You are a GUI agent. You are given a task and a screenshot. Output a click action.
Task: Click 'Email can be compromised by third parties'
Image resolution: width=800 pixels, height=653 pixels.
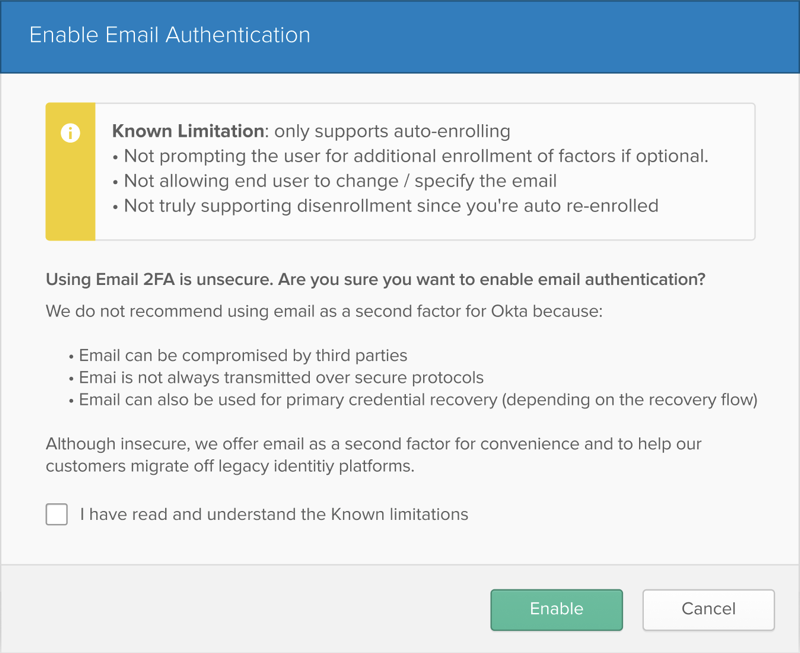click(x=238, y=355)
